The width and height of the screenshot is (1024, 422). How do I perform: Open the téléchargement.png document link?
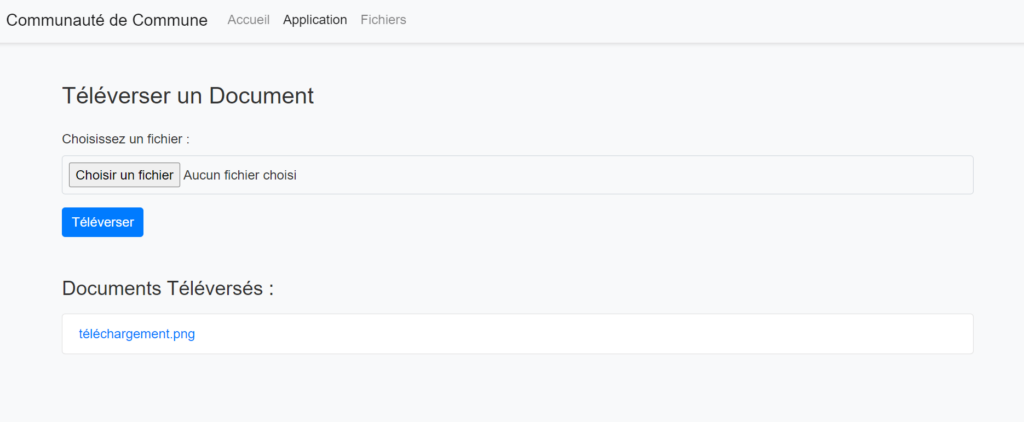point(137,334)
